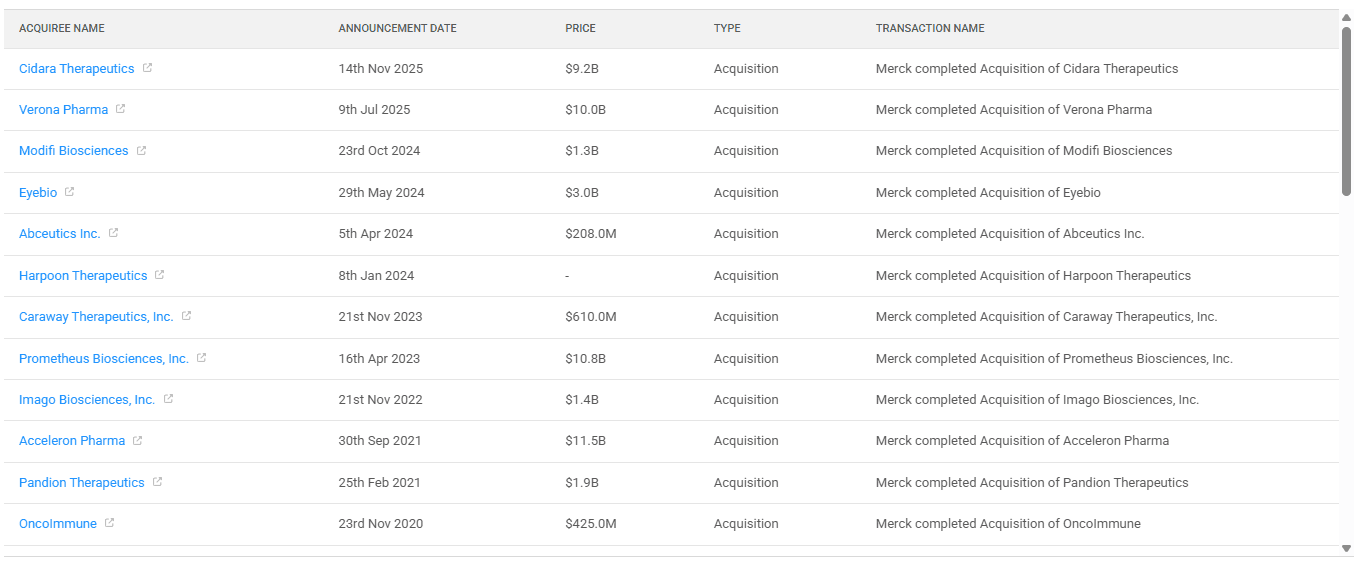The width and height of the screenshot is (1361, 561).
Task: Select the $3.0B price cell
Action: (x=582, y=193)
